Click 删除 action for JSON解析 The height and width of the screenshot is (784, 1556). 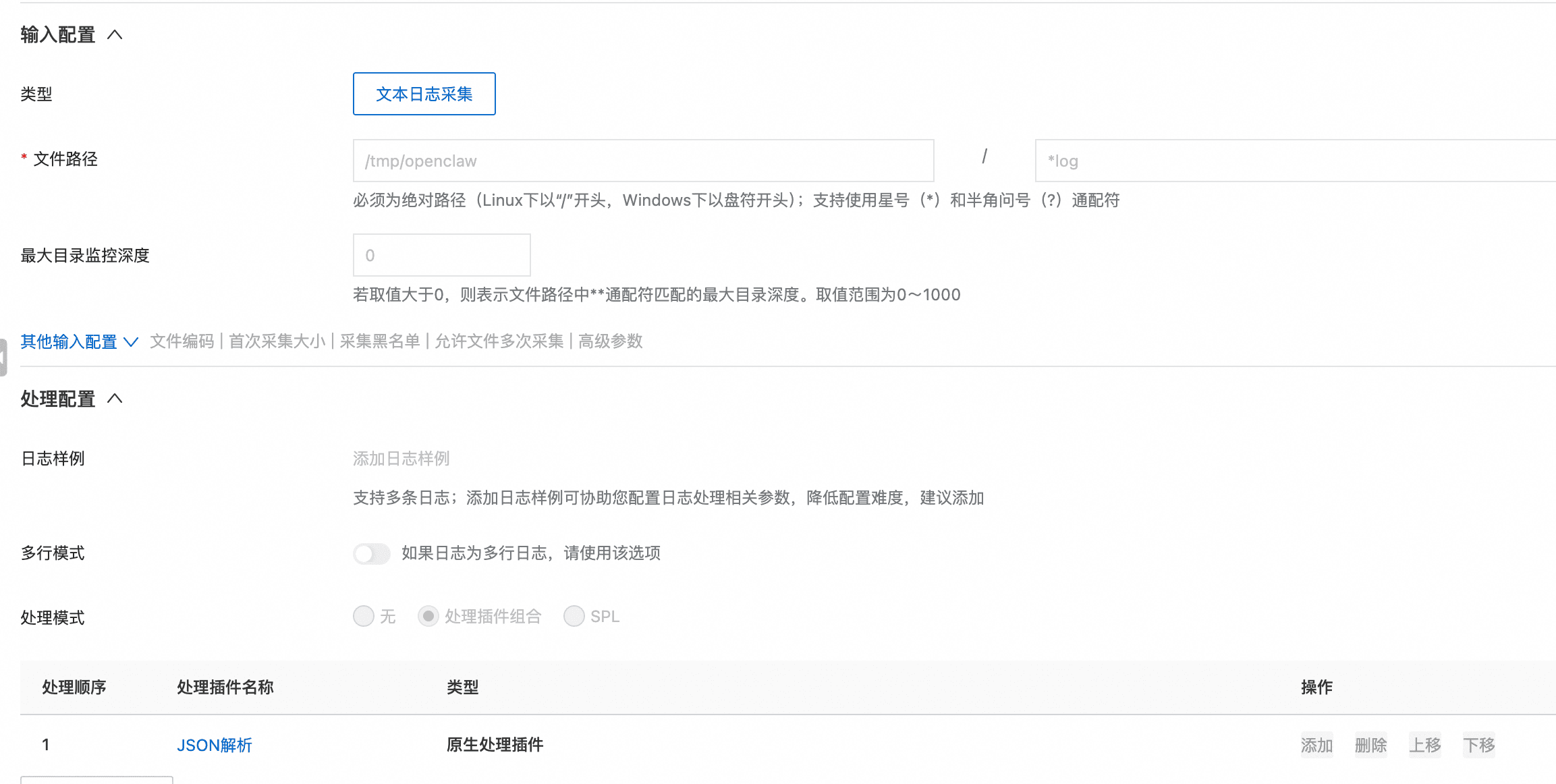[x=1370, y=745]
